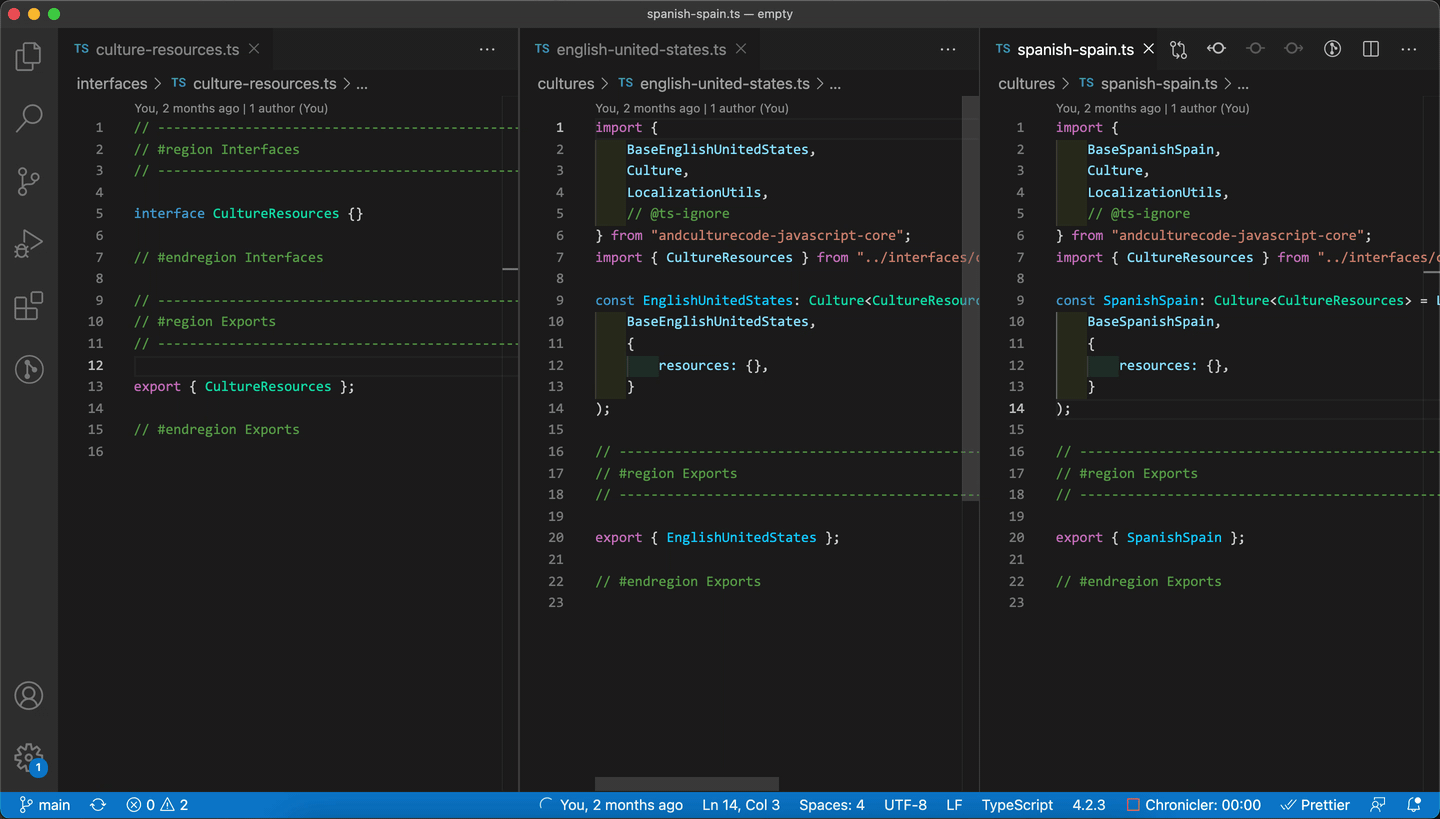Open notifications bell in status bar
This screenshot has height=819, width=1440.
click(x=1414, y=805)
